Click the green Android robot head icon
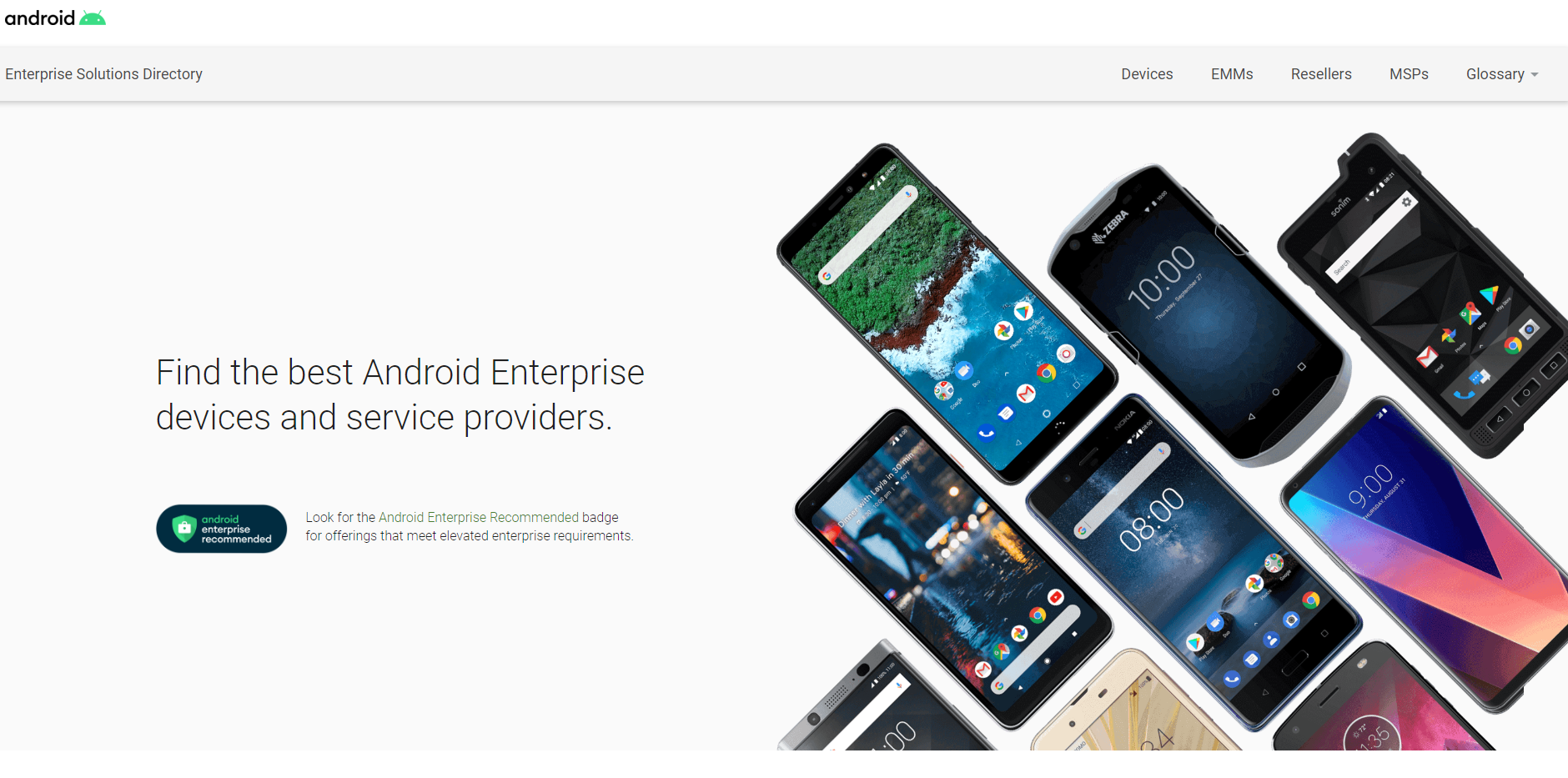The width and height of the screenshot is (1568, 778). pyautogui.click(x=93, y=18)
